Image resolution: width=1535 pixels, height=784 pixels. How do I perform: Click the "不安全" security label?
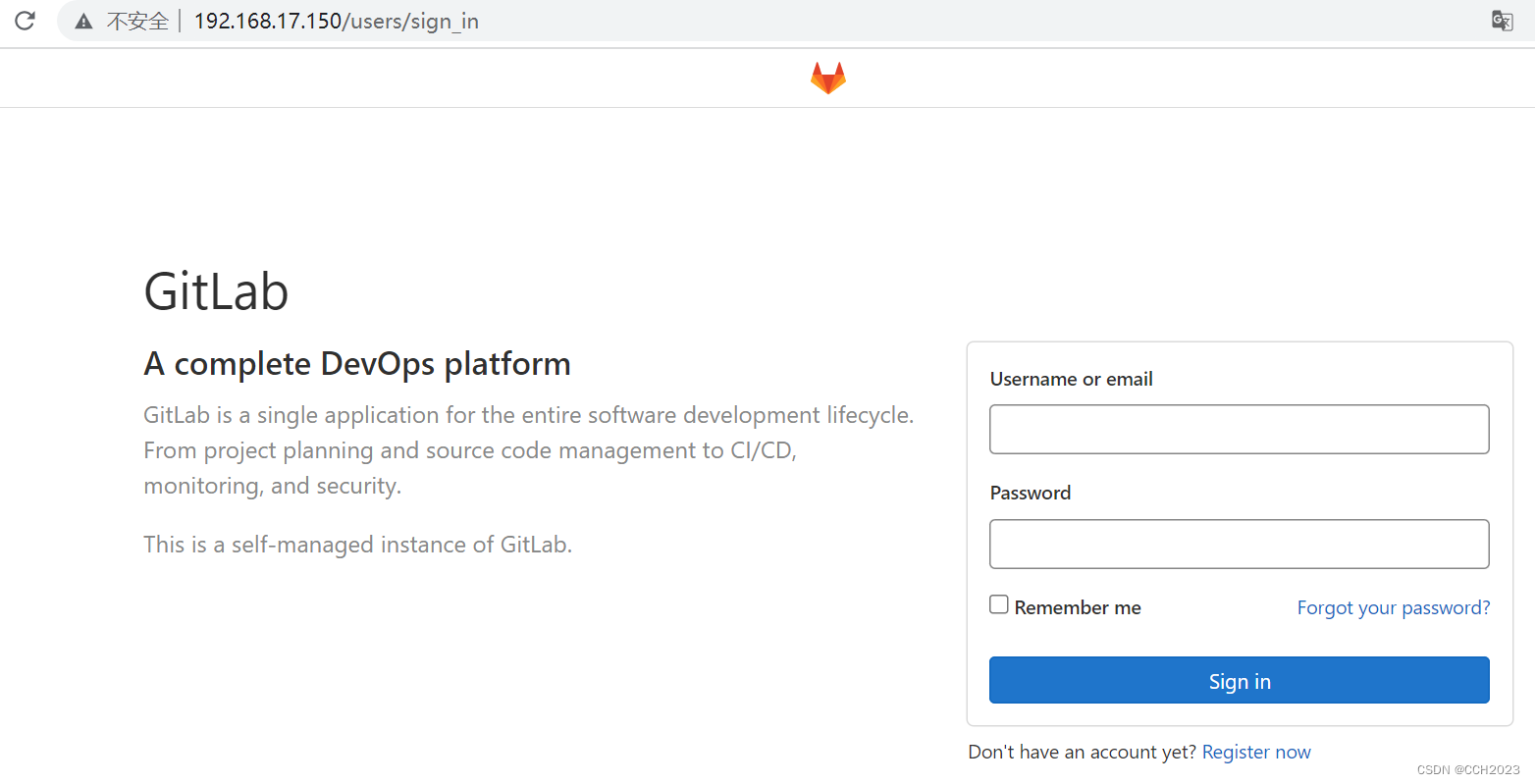tap(136, 20)
